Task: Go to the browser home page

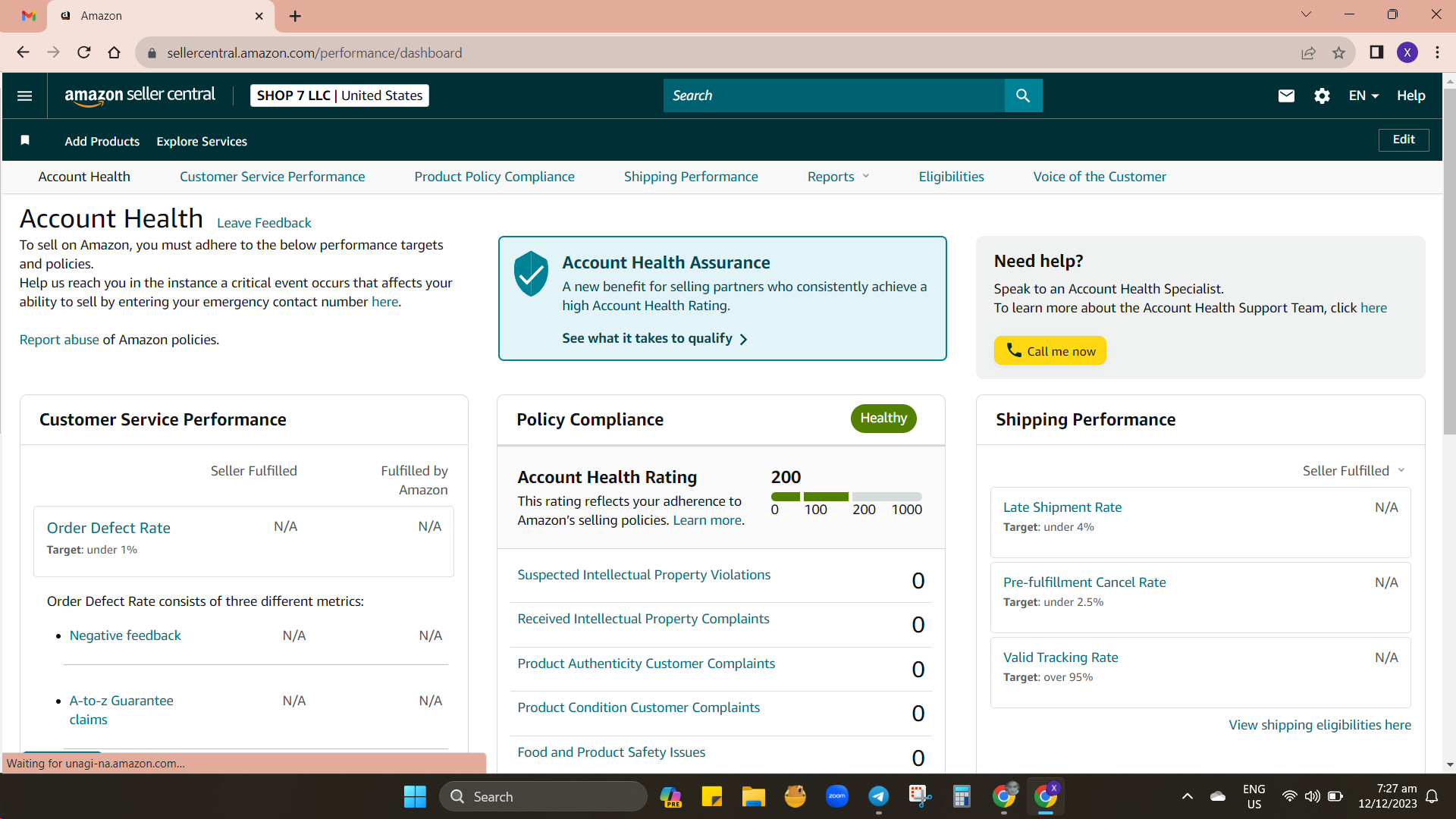Action: (114, 52)
